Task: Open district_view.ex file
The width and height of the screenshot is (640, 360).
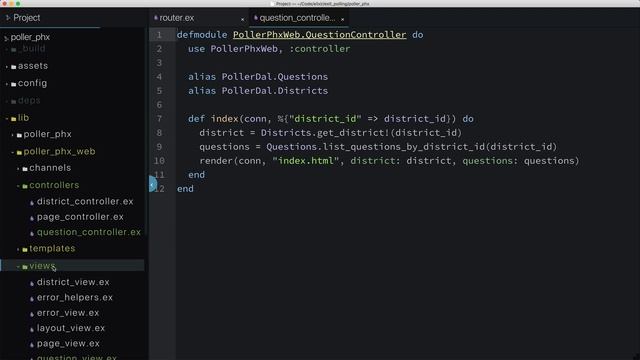Action: [73, 282]
